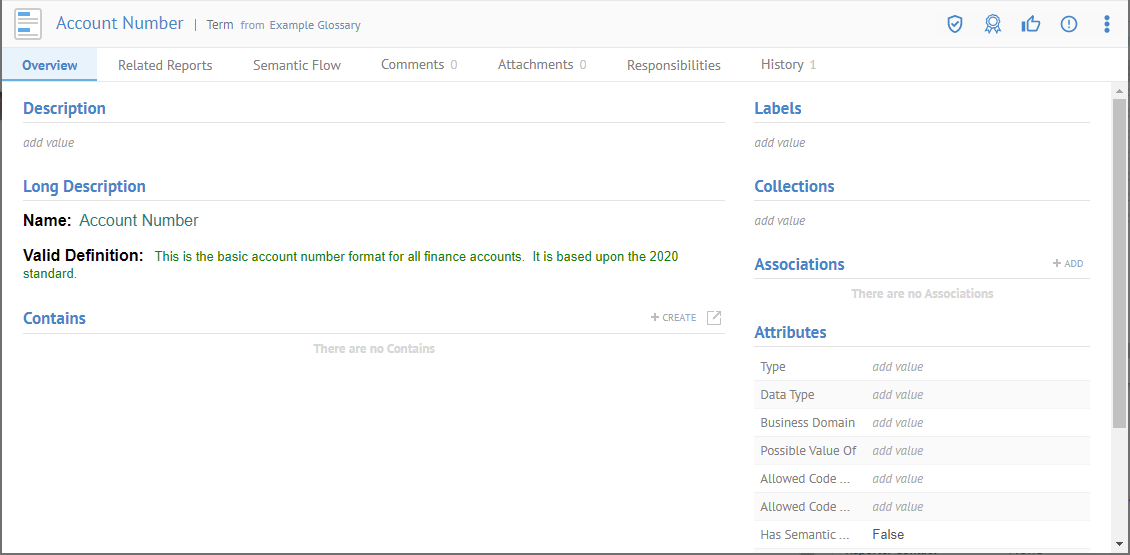1130x555 pixels.
Task: Add a value under Description
Action: (x=49, y=143)
